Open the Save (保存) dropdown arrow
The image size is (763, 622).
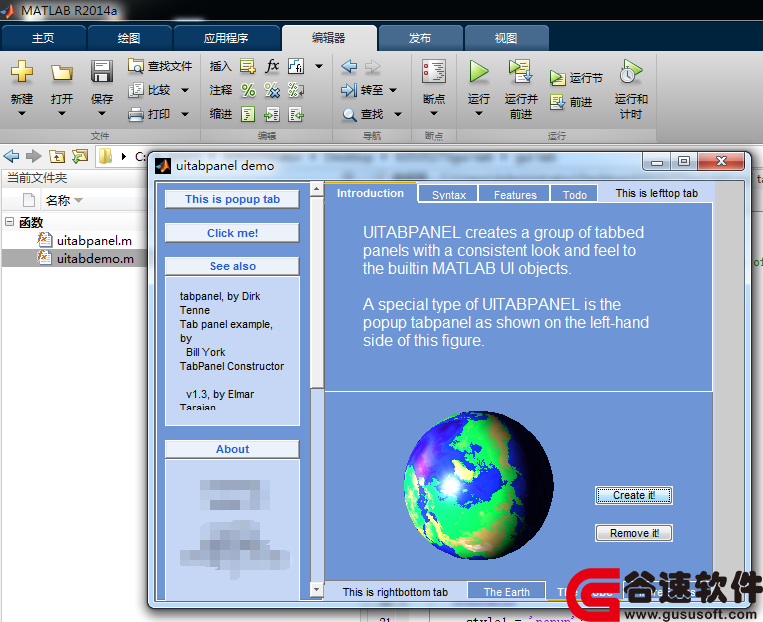(x=102, y=113)
